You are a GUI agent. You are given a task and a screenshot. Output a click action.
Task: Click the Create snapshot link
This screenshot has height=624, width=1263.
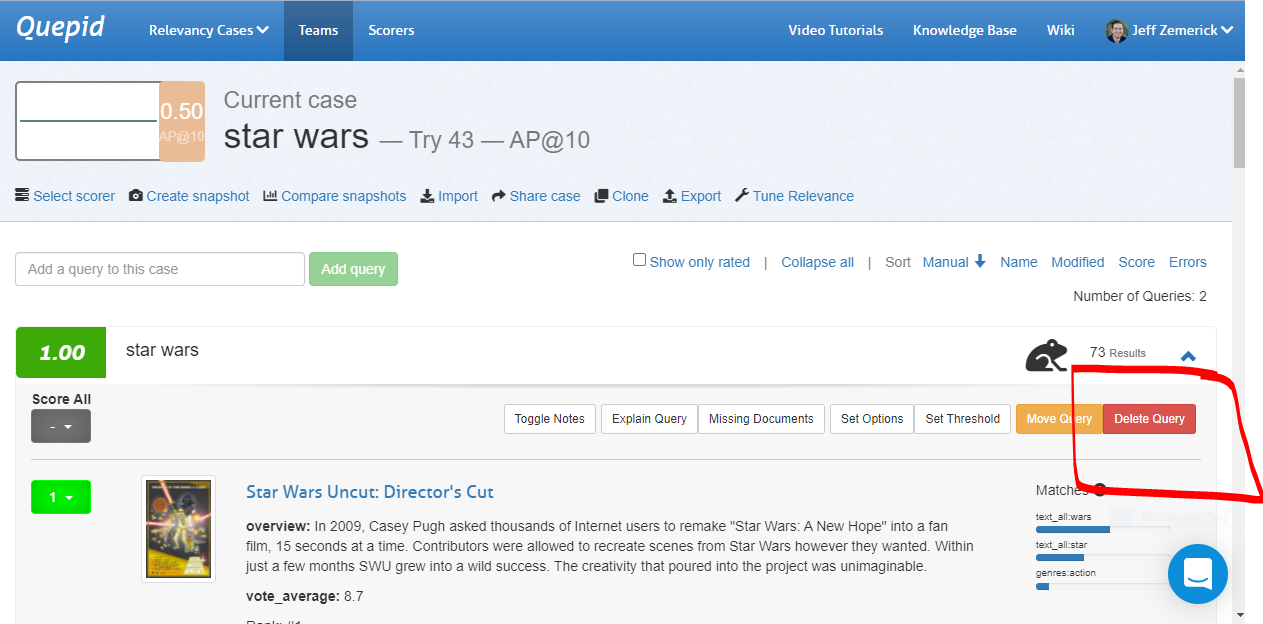pyautogui.click(x=198, y=196)
